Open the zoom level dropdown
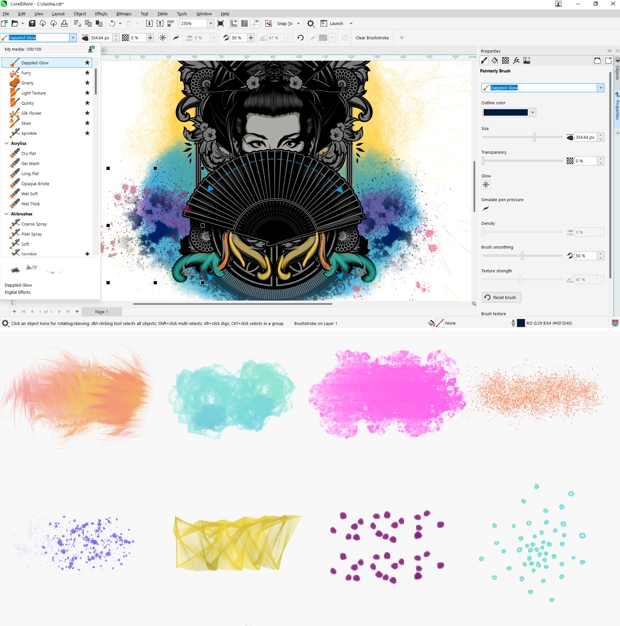Screen dimensions: 620x626 click(210, 24)
